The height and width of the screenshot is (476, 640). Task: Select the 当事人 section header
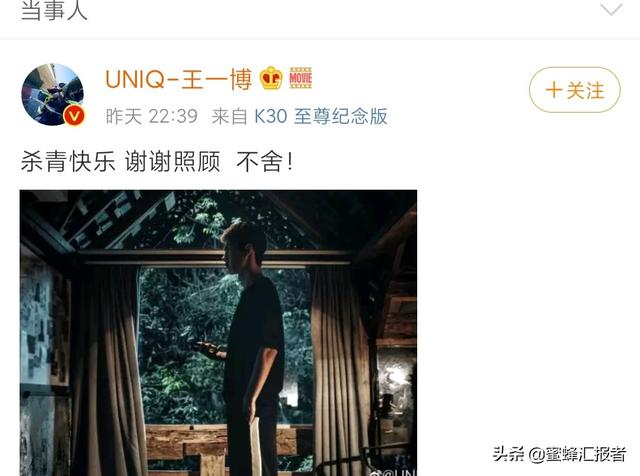pos(54,10)
